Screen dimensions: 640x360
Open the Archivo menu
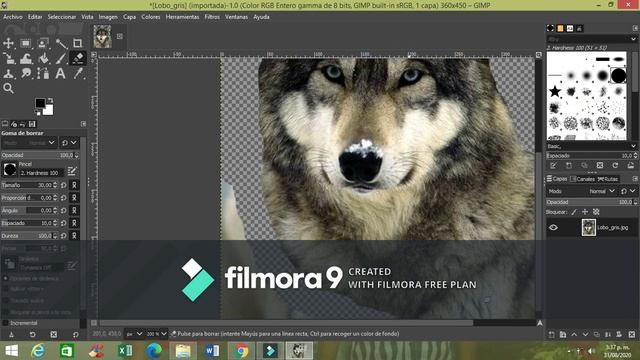pyautogui.click(x=13, y=17)
